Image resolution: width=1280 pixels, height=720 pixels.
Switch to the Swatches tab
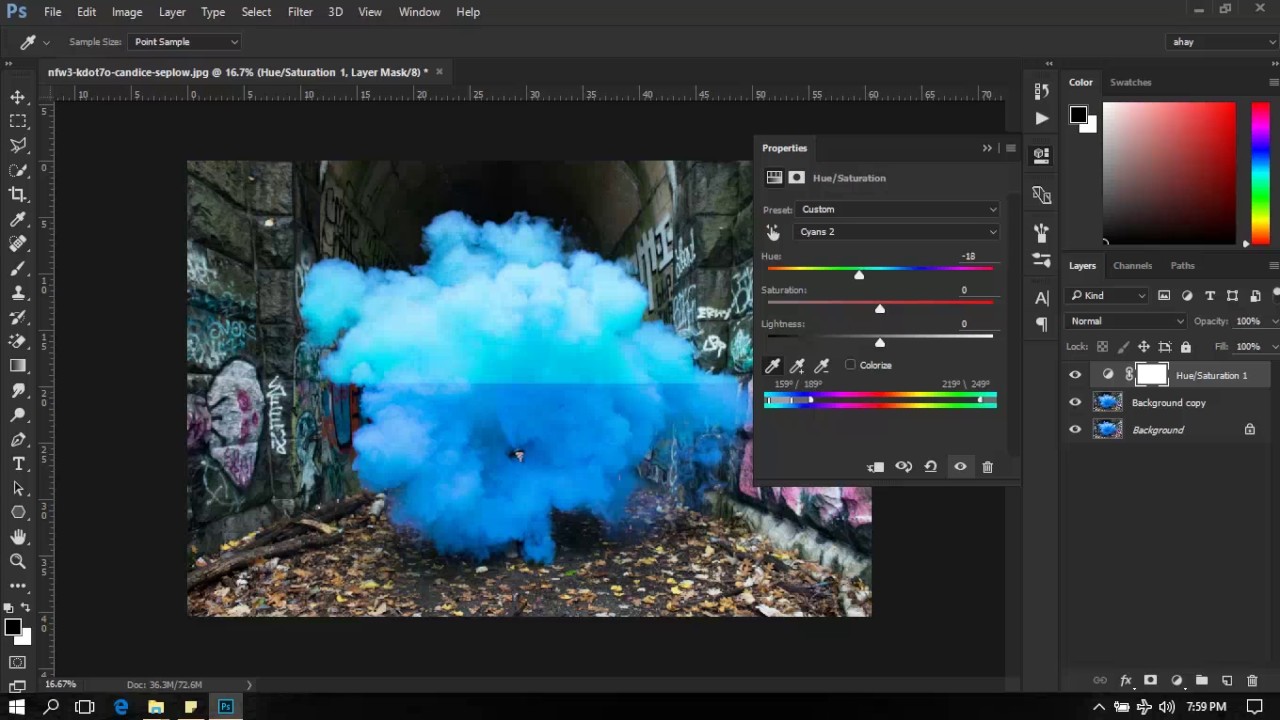pyautogui.click(x=1130, y=82)
